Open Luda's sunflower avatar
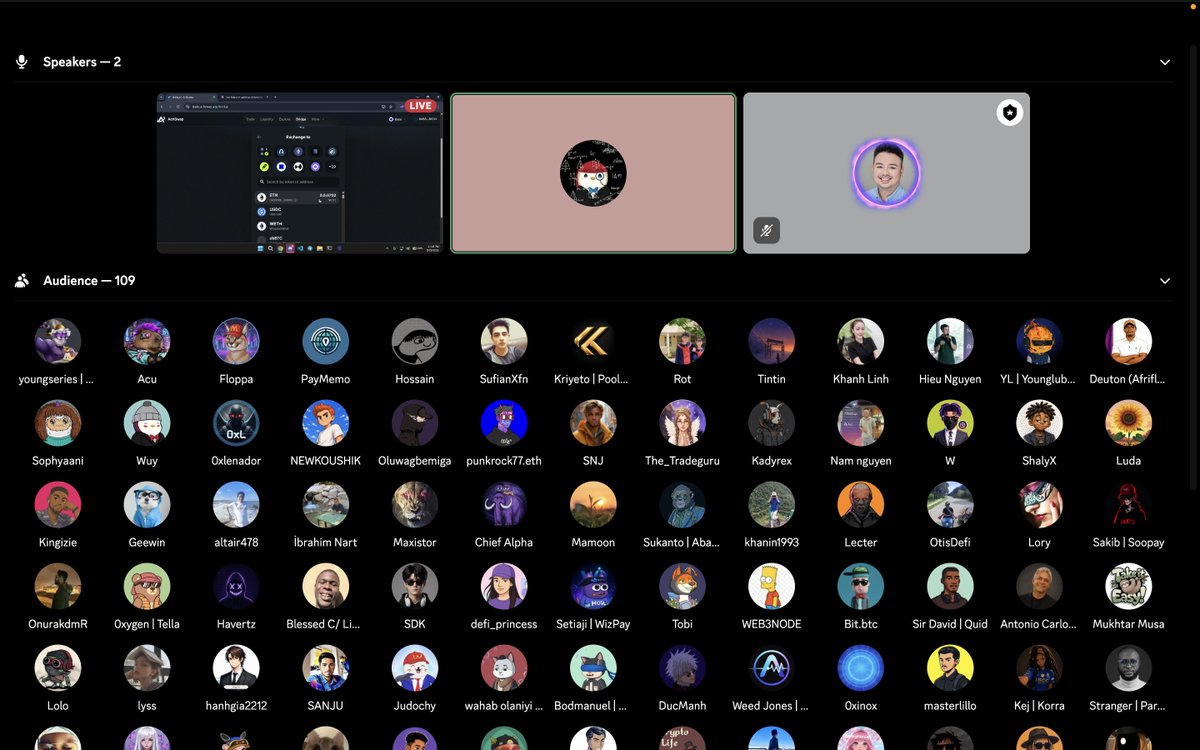The width and height of the screenshot is (1200, 750). [1128, 423]
